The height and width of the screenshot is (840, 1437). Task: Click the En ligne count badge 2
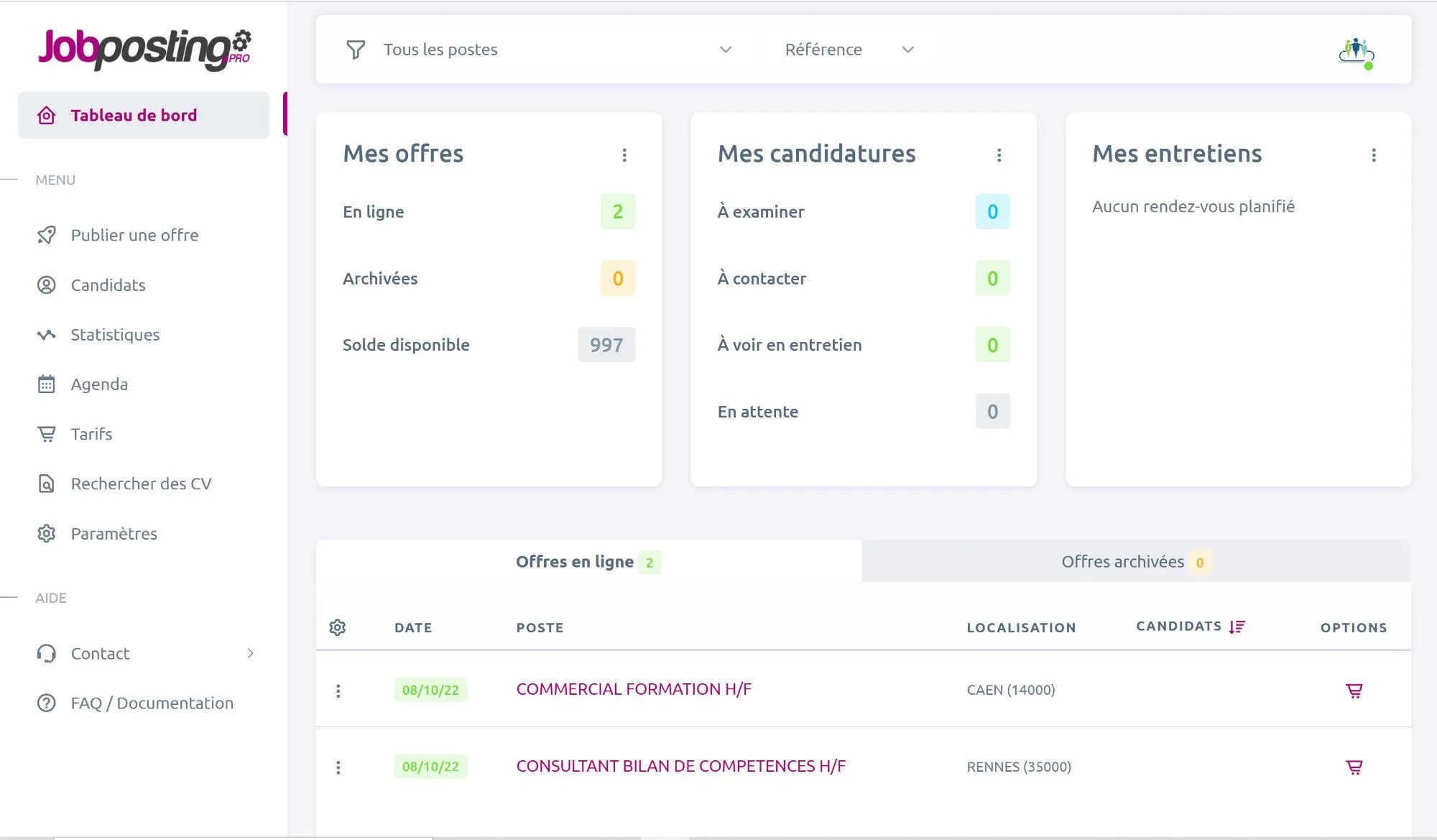click(x=618, y=211)
